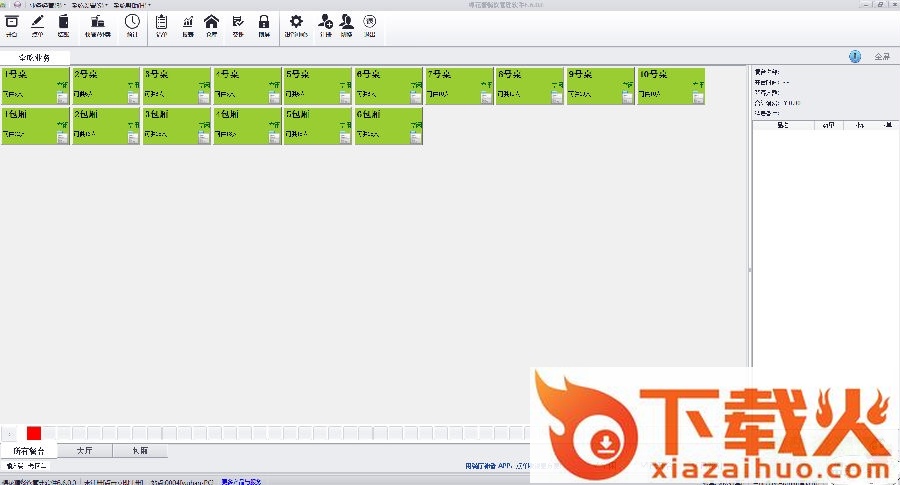Click the 全屏 fullscreen button

point(882,57)
